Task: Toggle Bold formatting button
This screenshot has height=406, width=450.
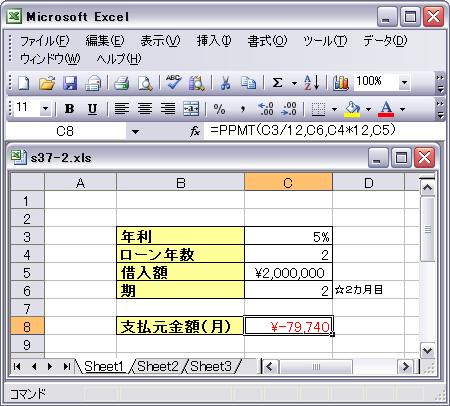Action: (69, 109)
